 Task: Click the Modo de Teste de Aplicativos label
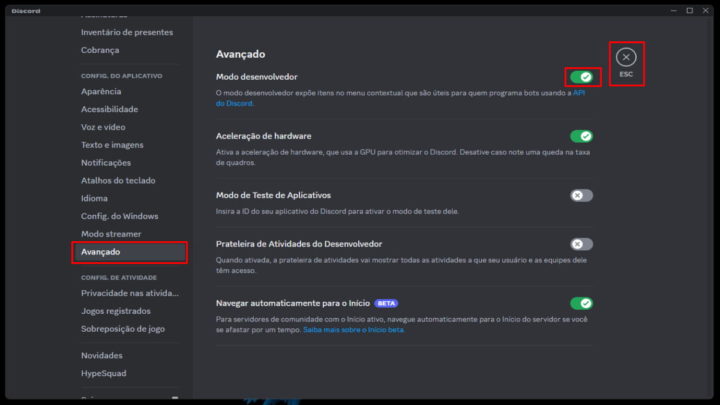tap(273, 196)
